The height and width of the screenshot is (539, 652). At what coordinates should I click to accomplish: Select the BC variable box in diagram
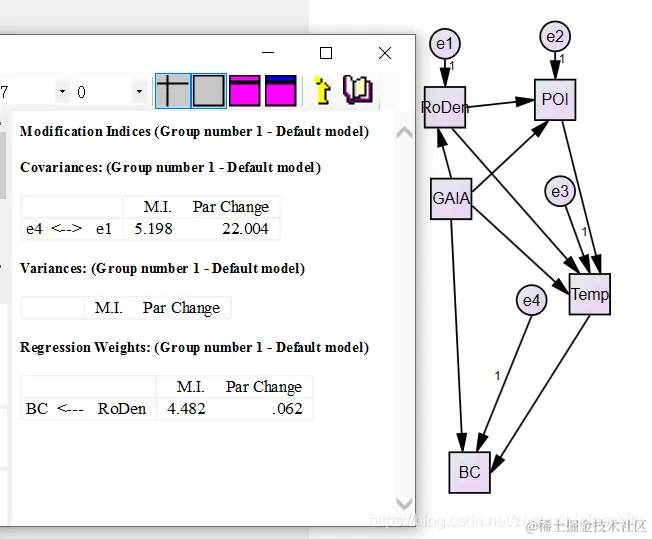point(469,472)
